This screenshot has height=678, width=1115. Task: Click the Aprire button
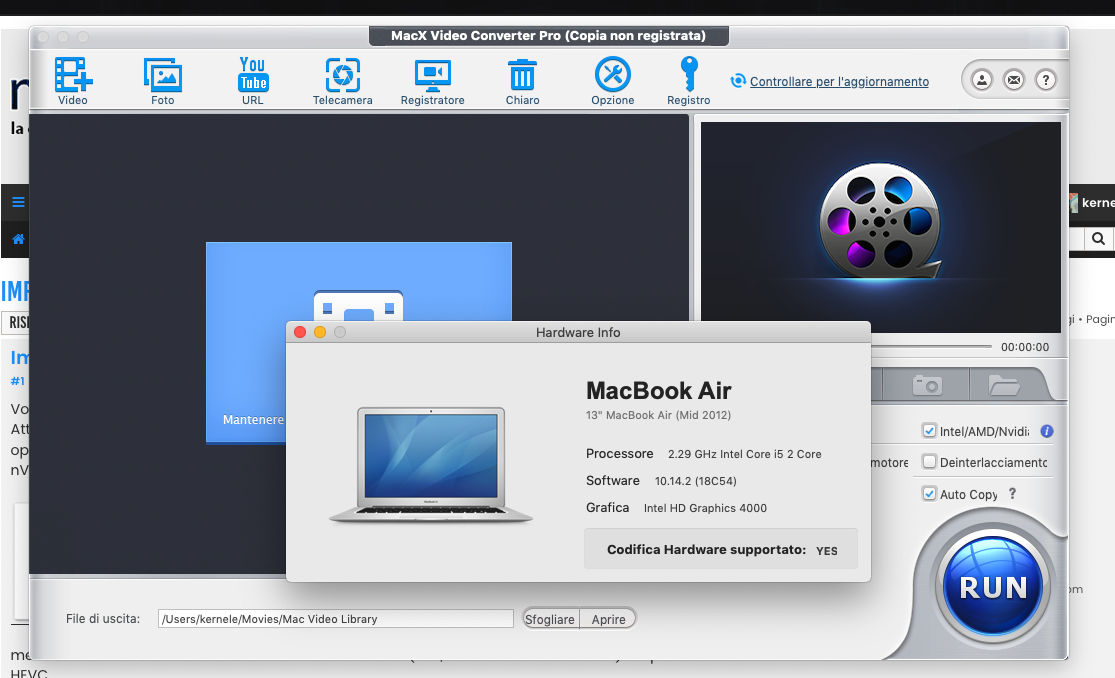[608, 619]
